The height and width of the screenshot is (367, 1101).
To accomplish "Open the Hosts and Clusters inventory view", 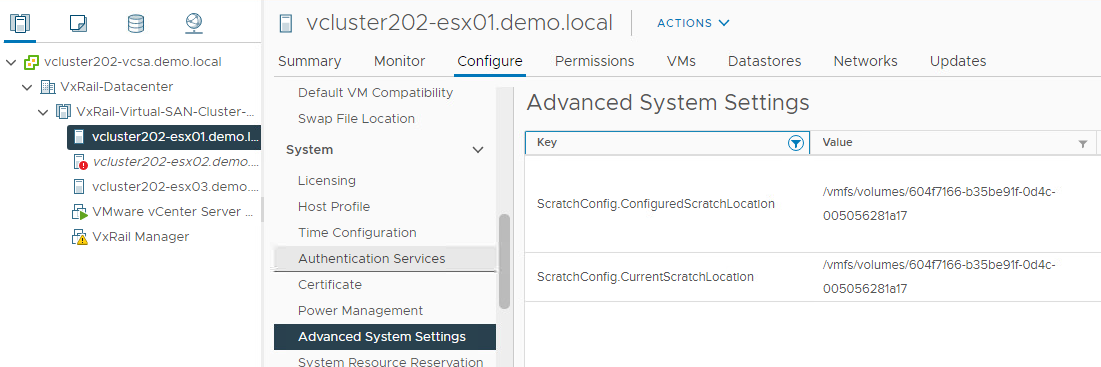I will pyautogui.click(x=20, y=23).
